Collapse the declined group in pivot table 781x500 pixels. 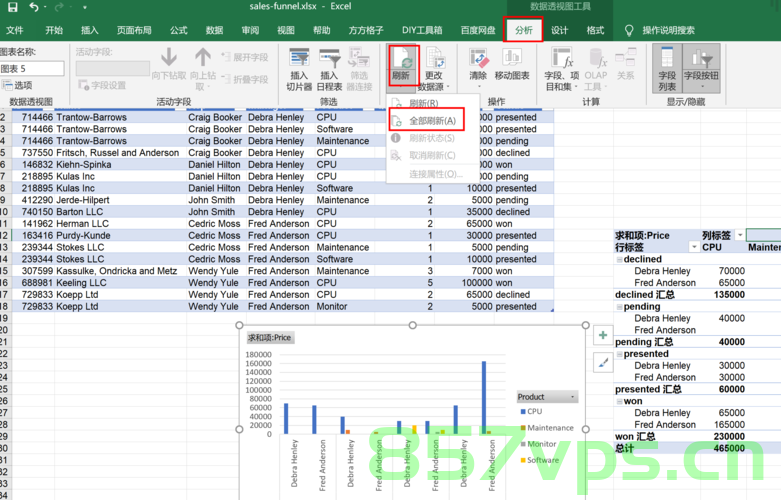pyautogui.click(x=620, y=259)
